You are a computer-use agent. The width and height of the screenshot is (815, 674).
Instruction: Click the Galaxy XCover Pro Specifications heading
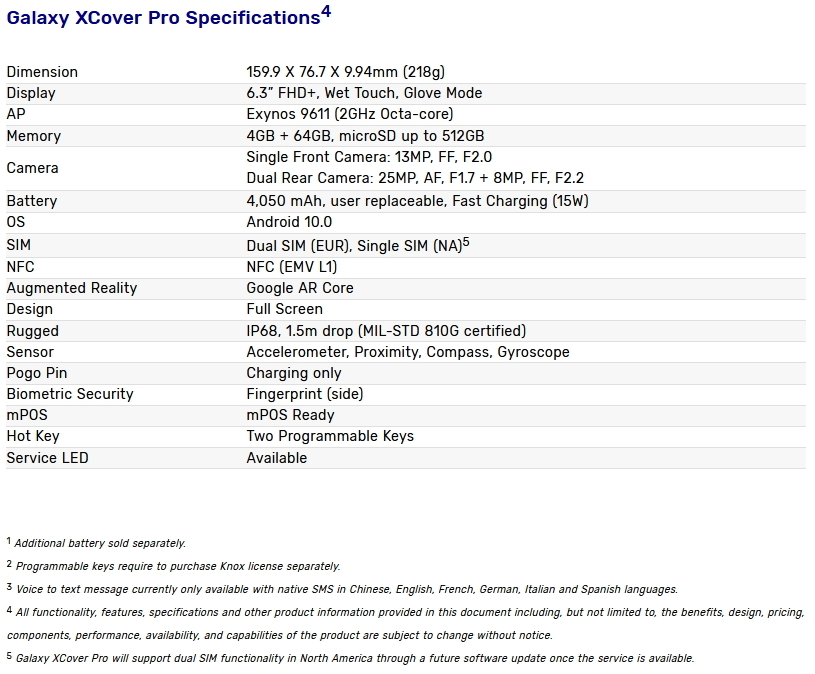(162, 18)
